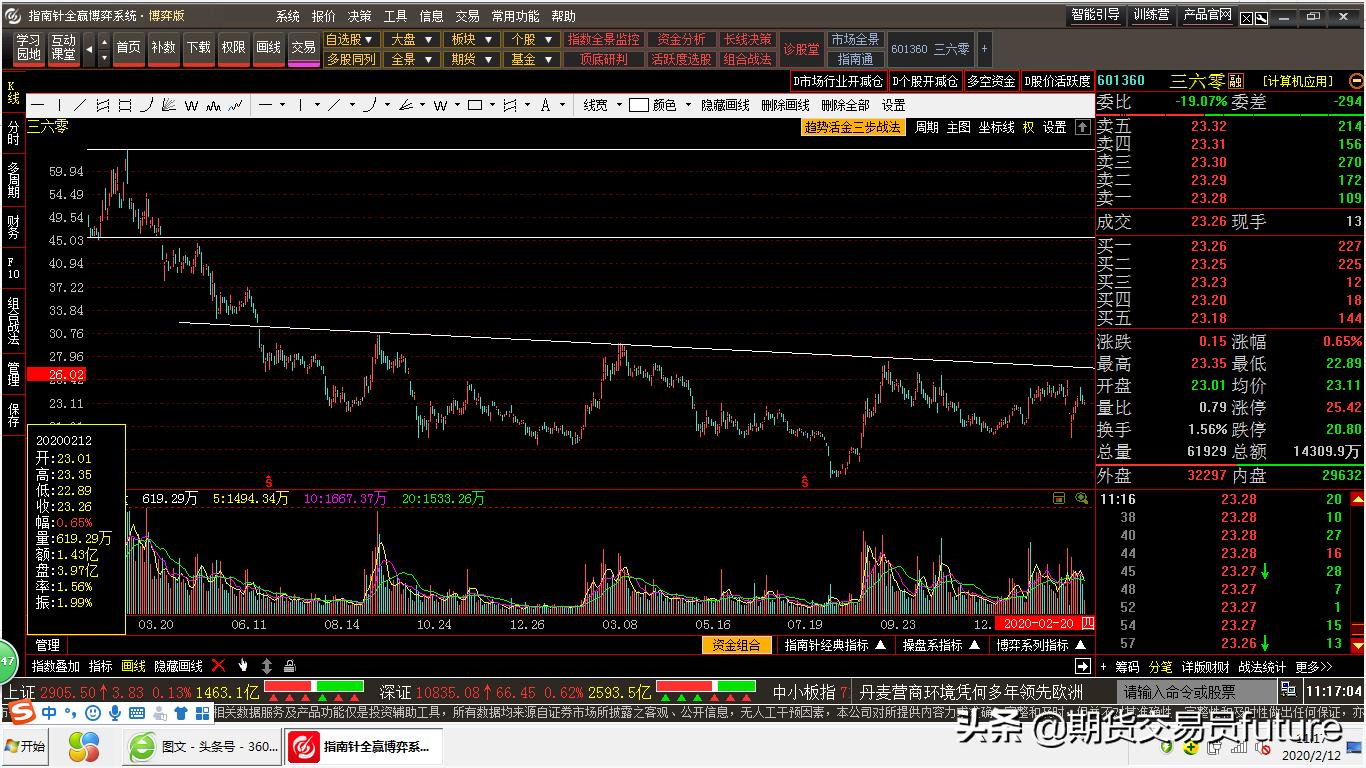Click the 融 margin badge icon
Viewport: 1366px width, 768px height.
point(1236,81)
